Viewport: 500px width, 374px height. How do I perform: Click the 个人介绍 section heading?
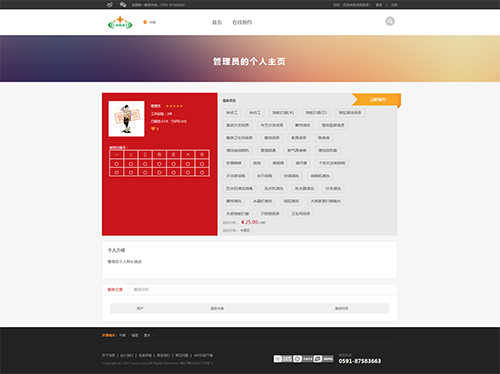coord(116,250)
